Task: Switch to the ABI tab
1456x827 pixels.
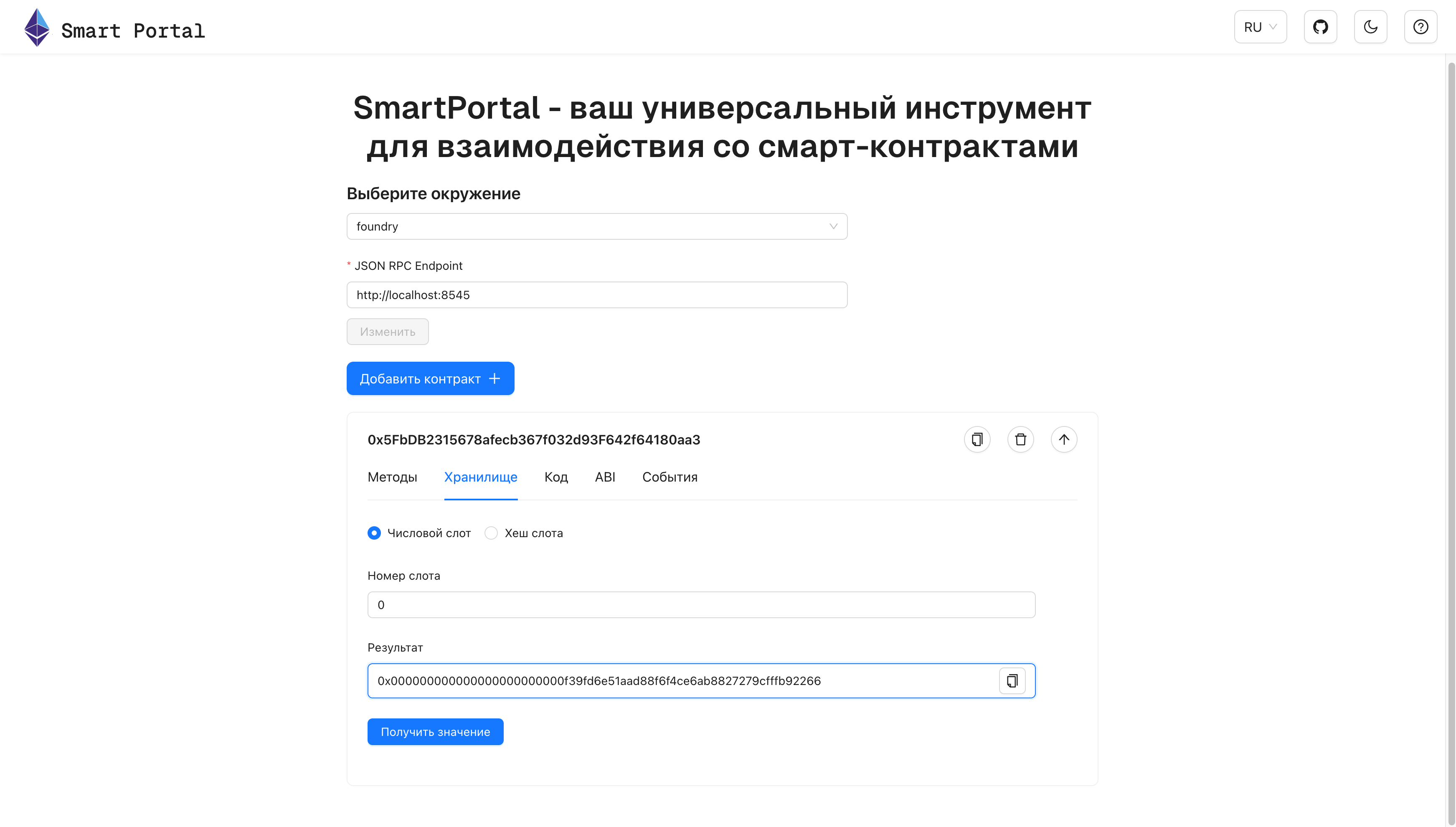Action: coord(604,477)
